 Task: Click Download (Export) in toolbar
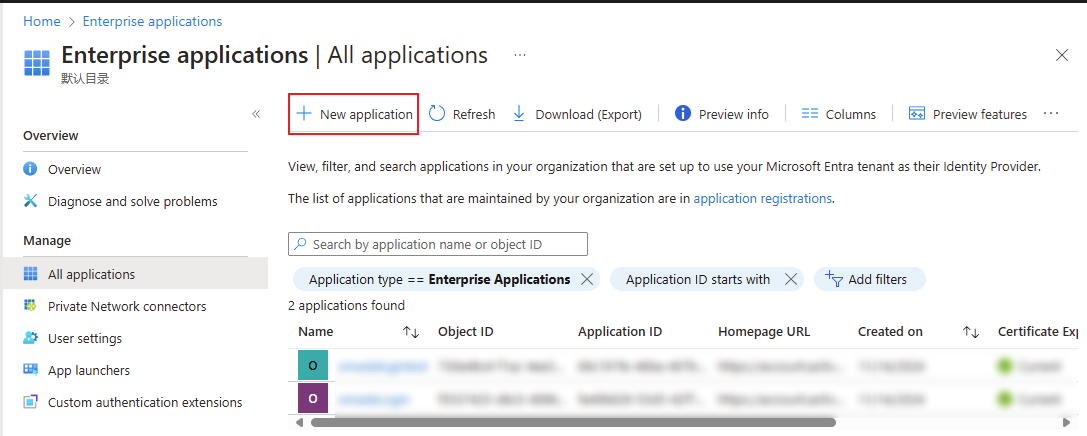577,114
